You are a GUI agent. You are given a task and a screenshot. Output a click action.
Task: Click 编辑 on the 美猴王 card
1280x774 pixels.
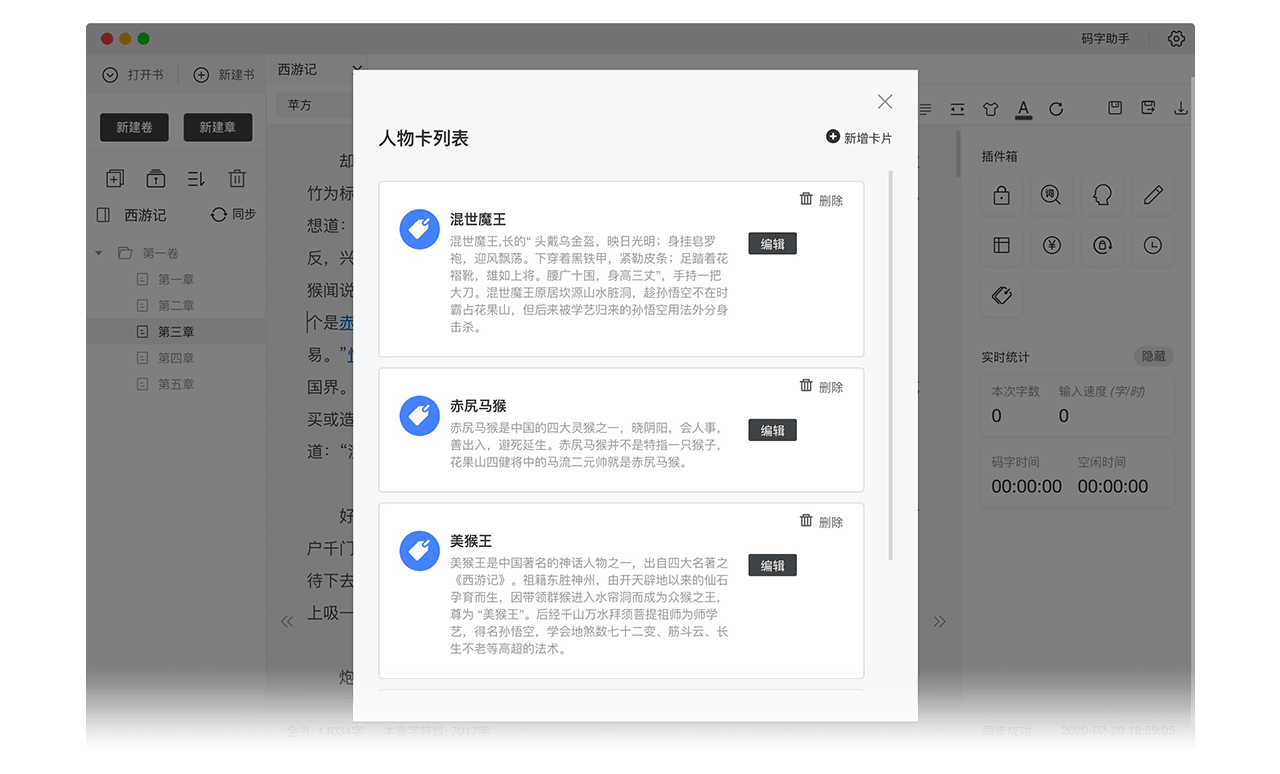click(x=772, y=565)
